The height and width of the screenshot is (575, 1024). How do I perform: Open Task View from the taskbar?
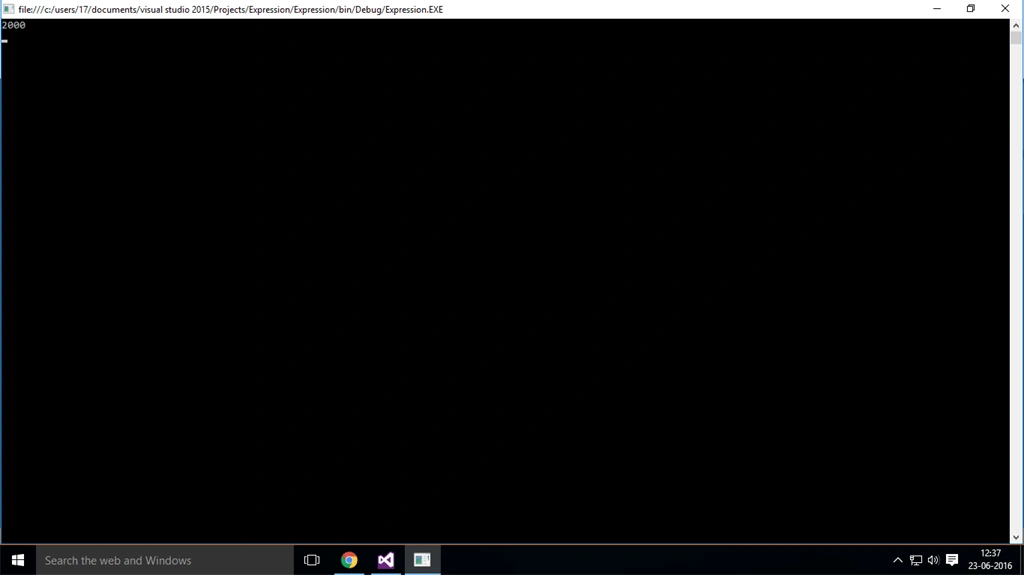(312, 560)
